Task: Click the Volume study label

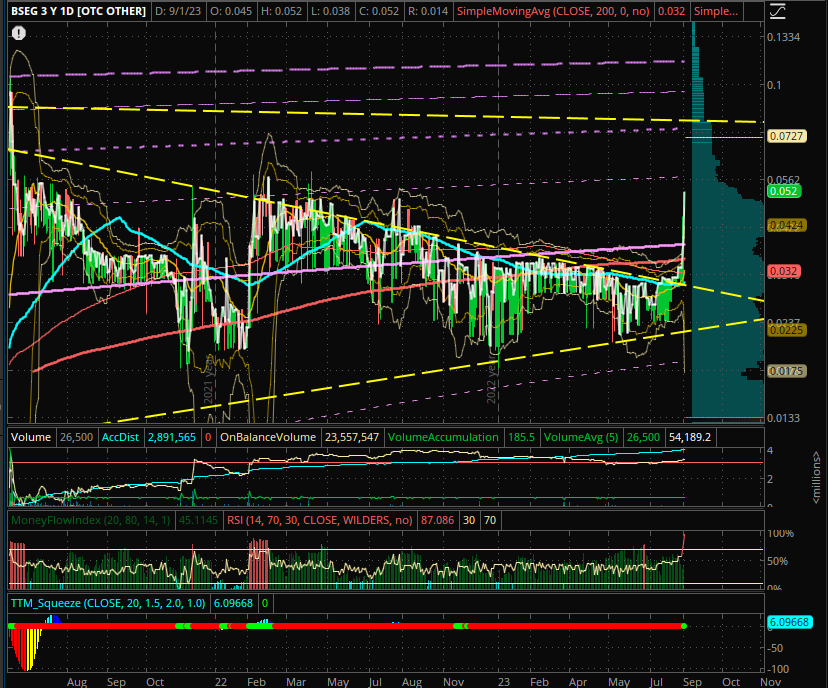Action: tap(31, 437)
